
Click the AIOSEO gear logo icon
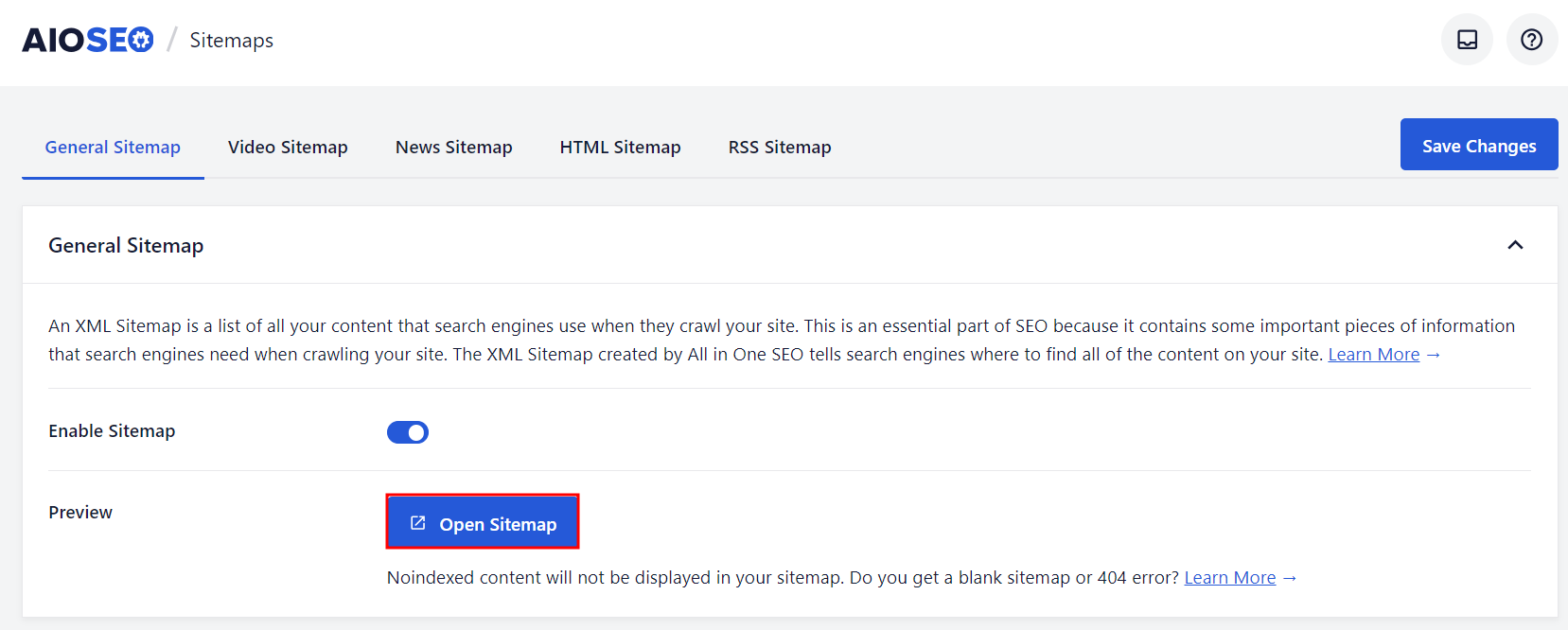137,39
